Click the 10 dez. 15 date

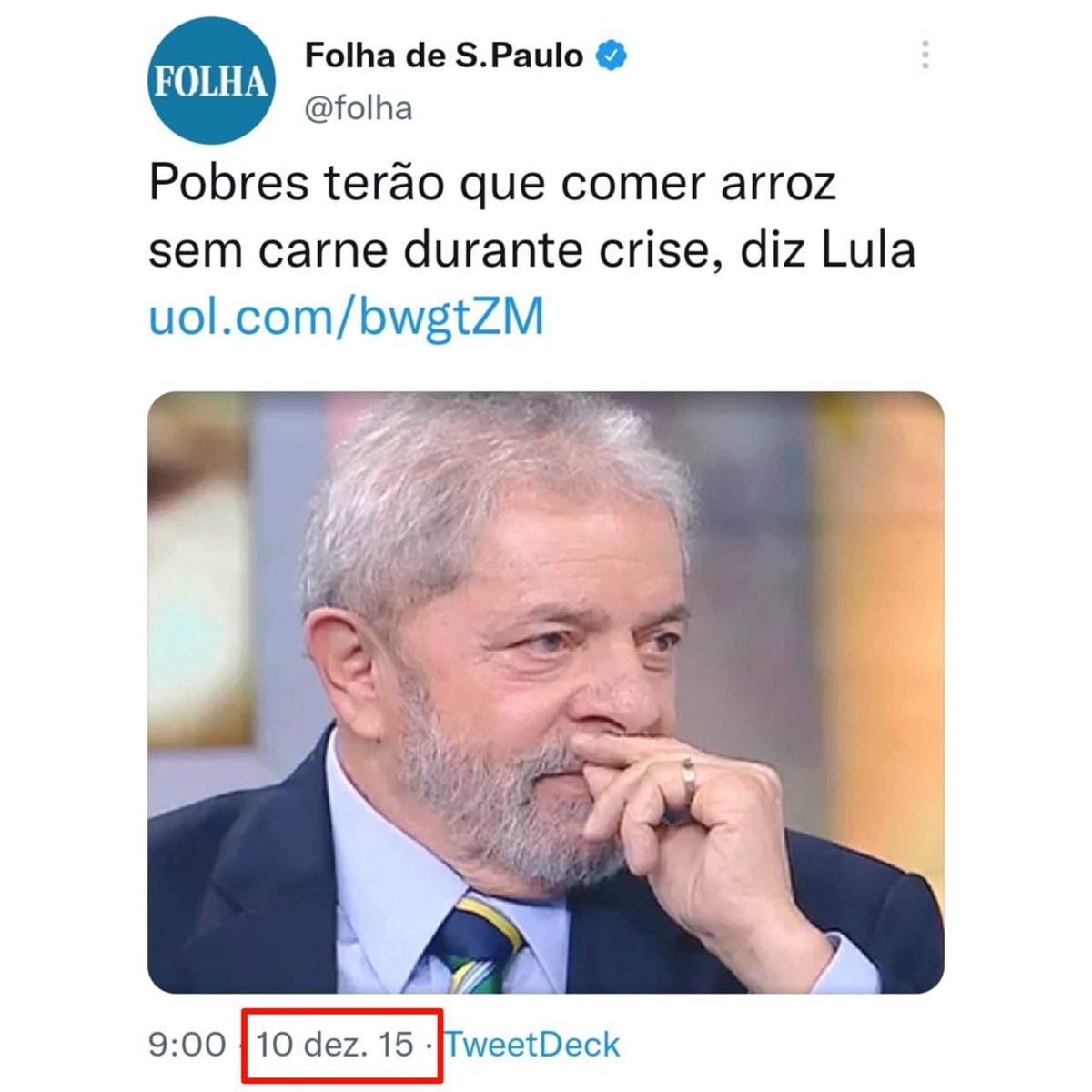tap(335, 1045)
